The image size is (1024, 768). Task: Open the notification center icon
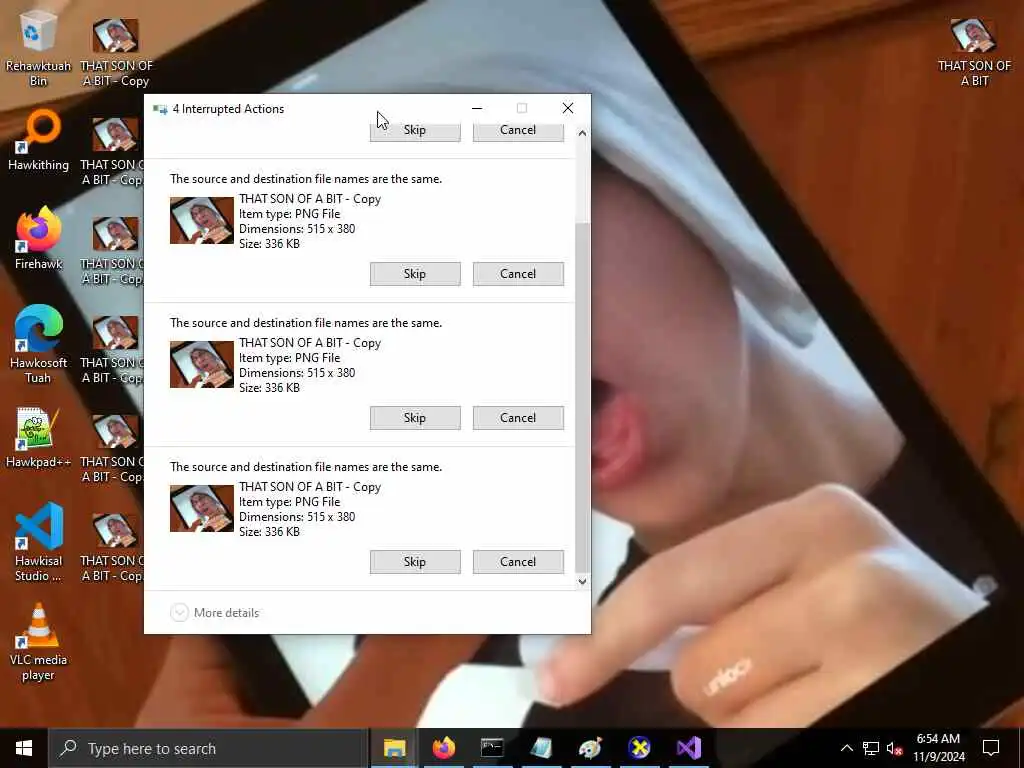(x=991, y=748)
